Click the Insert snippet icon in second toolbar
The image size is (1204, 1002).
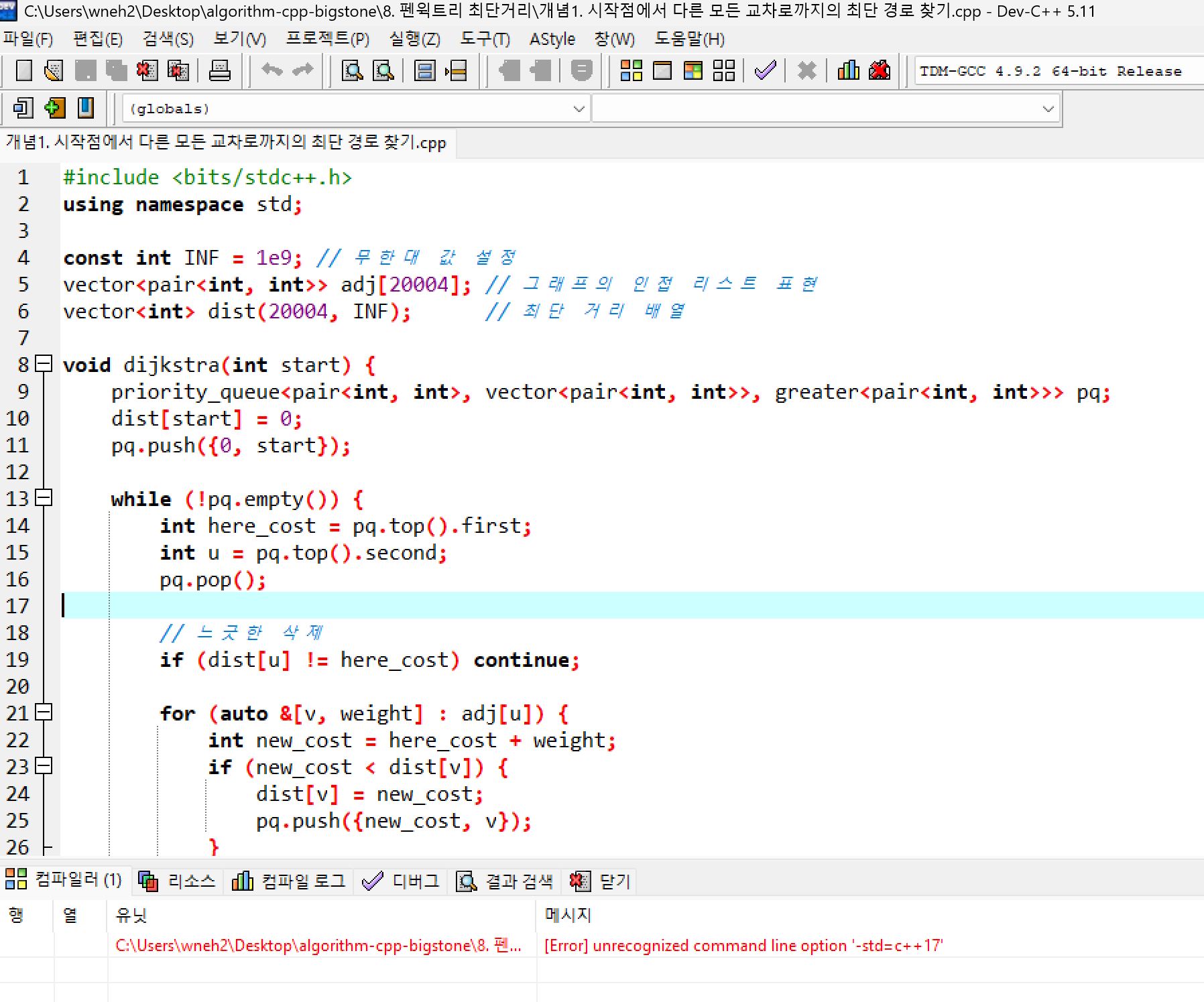pos(23,108)
